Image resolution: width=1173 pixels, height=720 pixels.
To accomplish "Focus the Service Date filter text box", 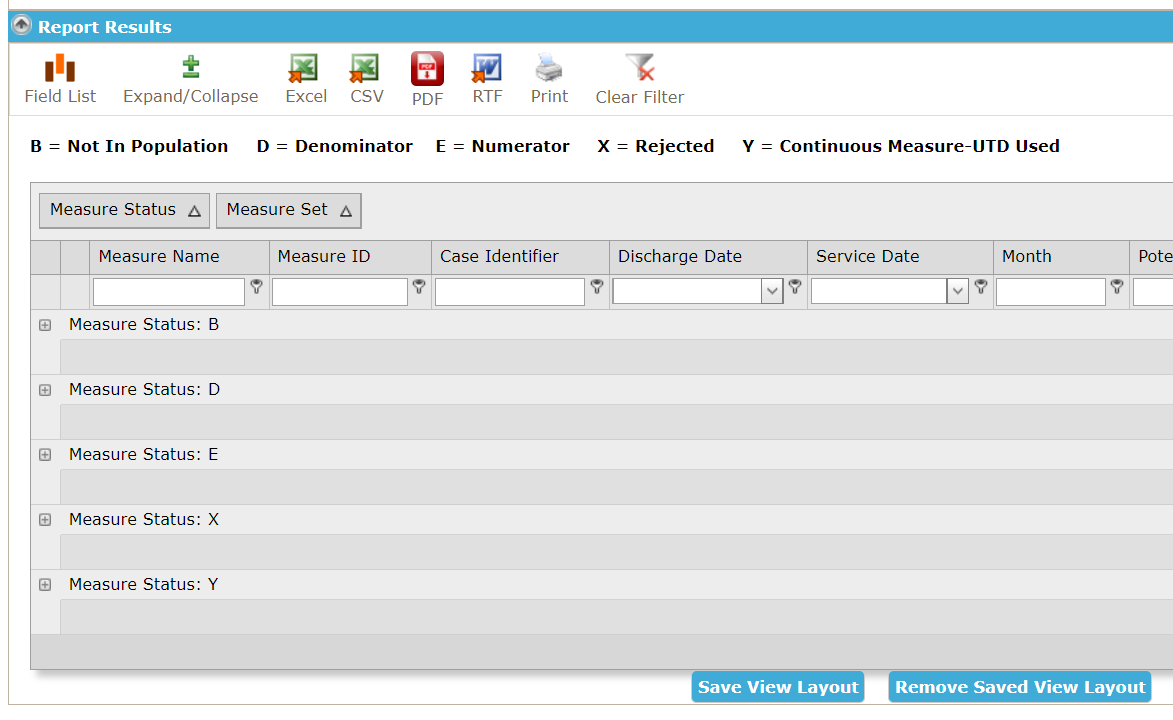I will click(880, 291).
